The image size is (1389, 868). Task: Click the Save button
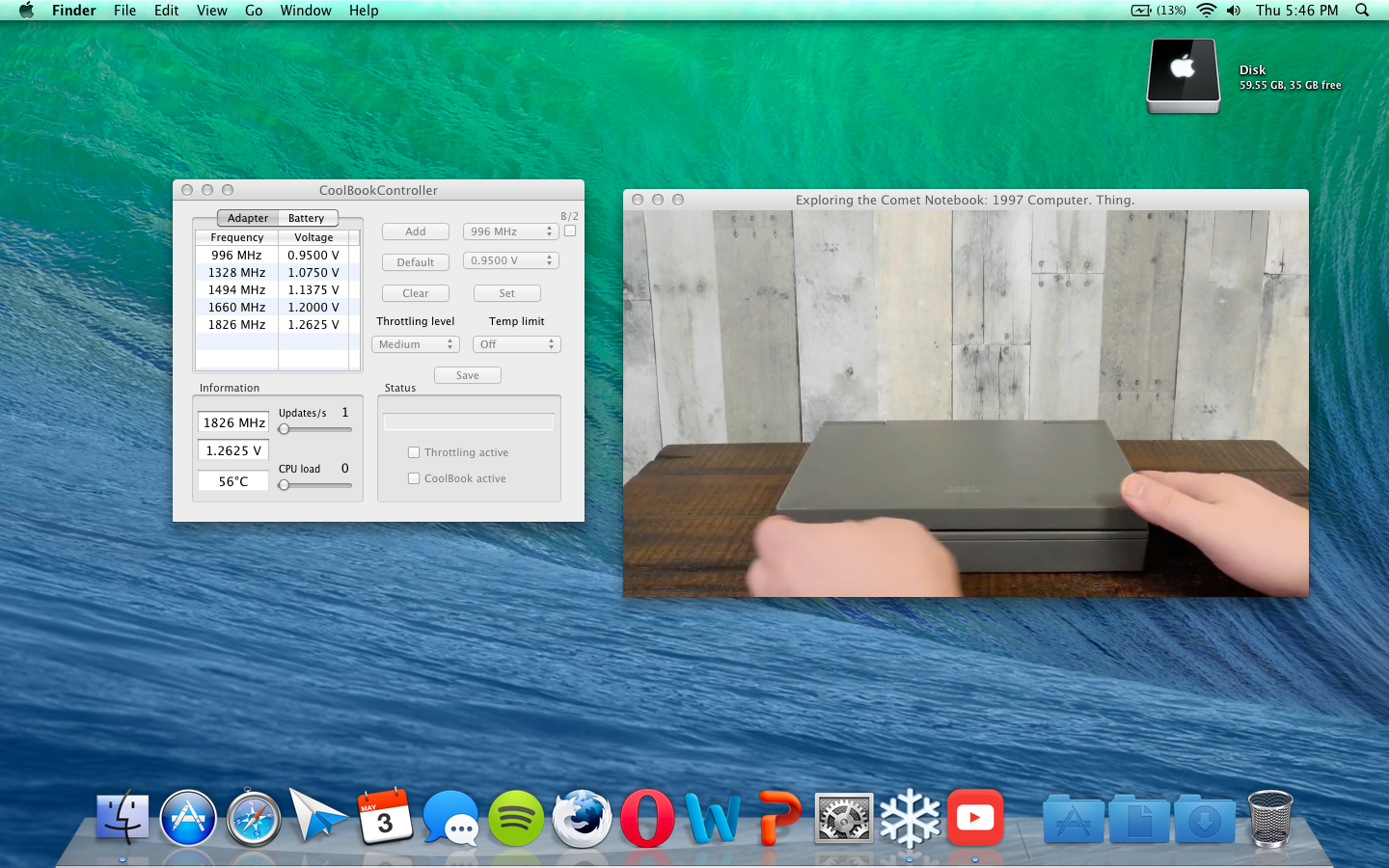pyautogui.click(x=468, y=375)
